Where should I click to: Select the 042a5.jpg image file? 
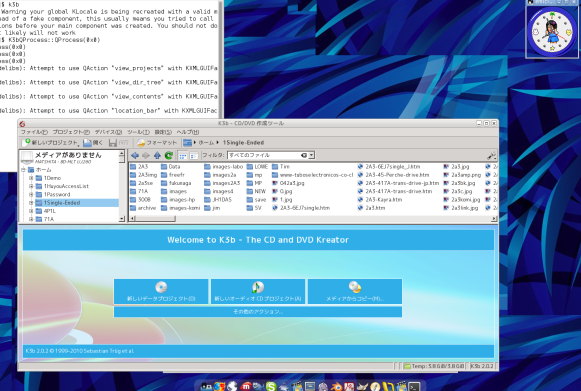coord(288,183)
